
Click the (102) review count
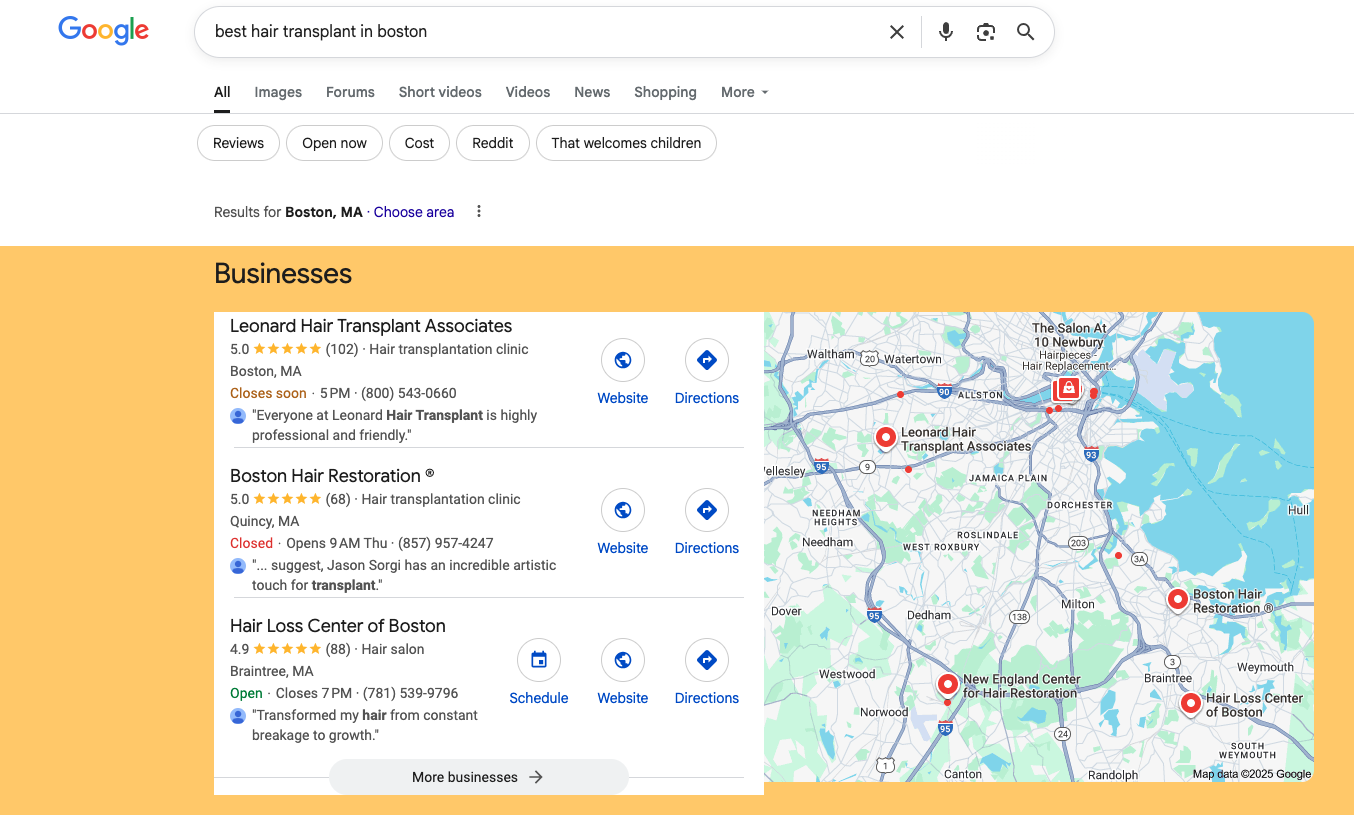click(342, 349)
